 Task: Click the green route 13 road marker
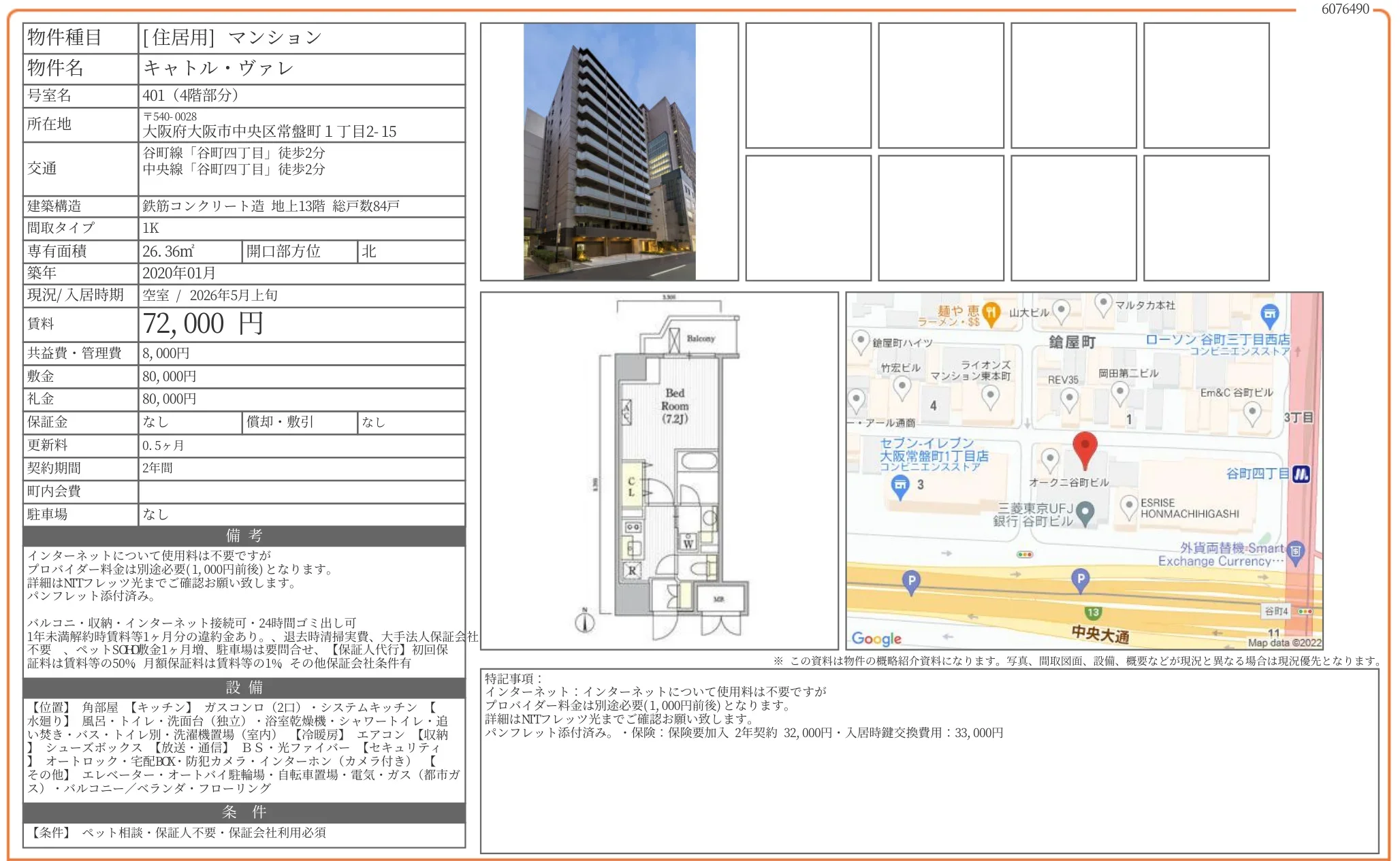[x=1093, y=612]
